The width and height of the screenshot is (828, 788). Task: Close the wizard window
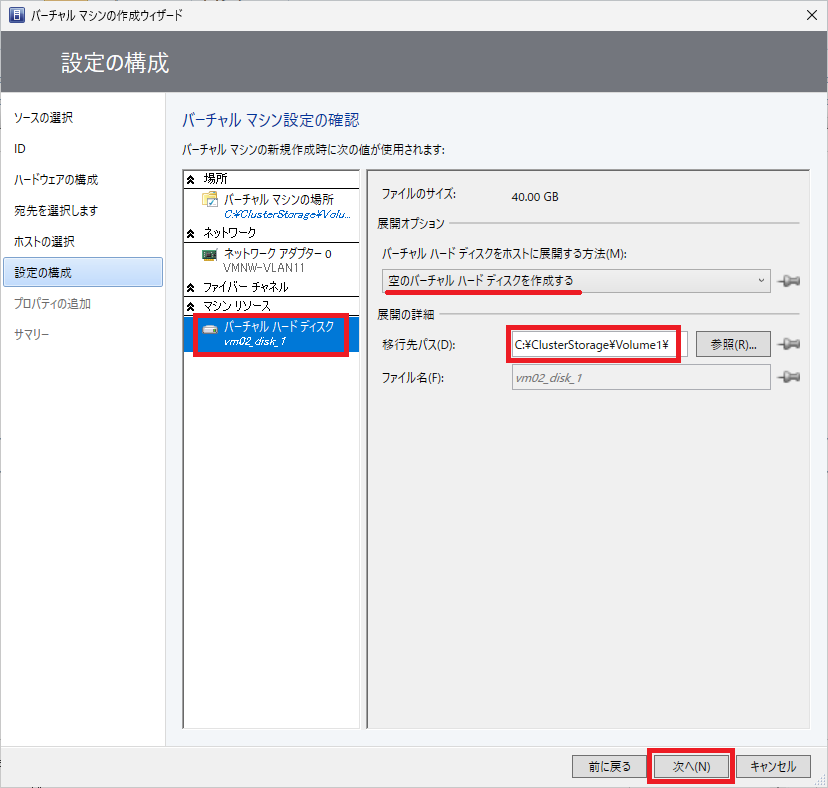(x=812, y=15)
